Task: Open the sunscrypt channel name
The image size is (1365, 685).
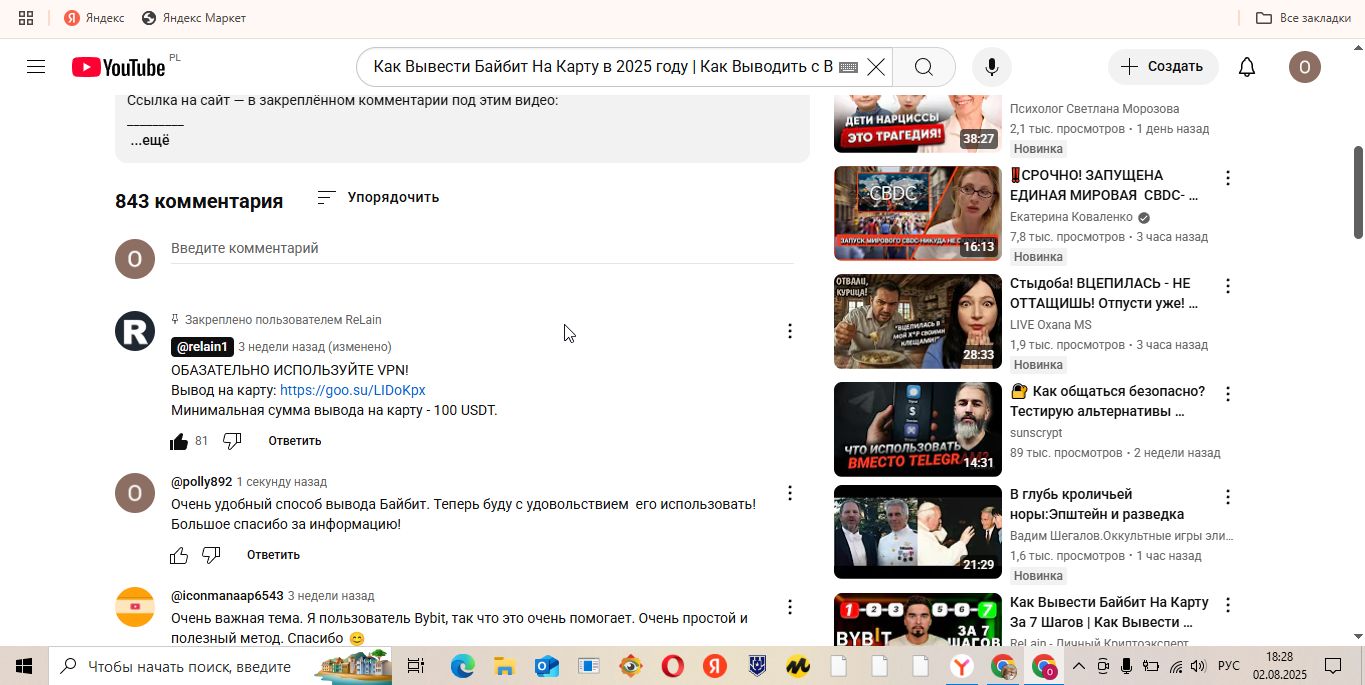Action: click(1036, 433)
